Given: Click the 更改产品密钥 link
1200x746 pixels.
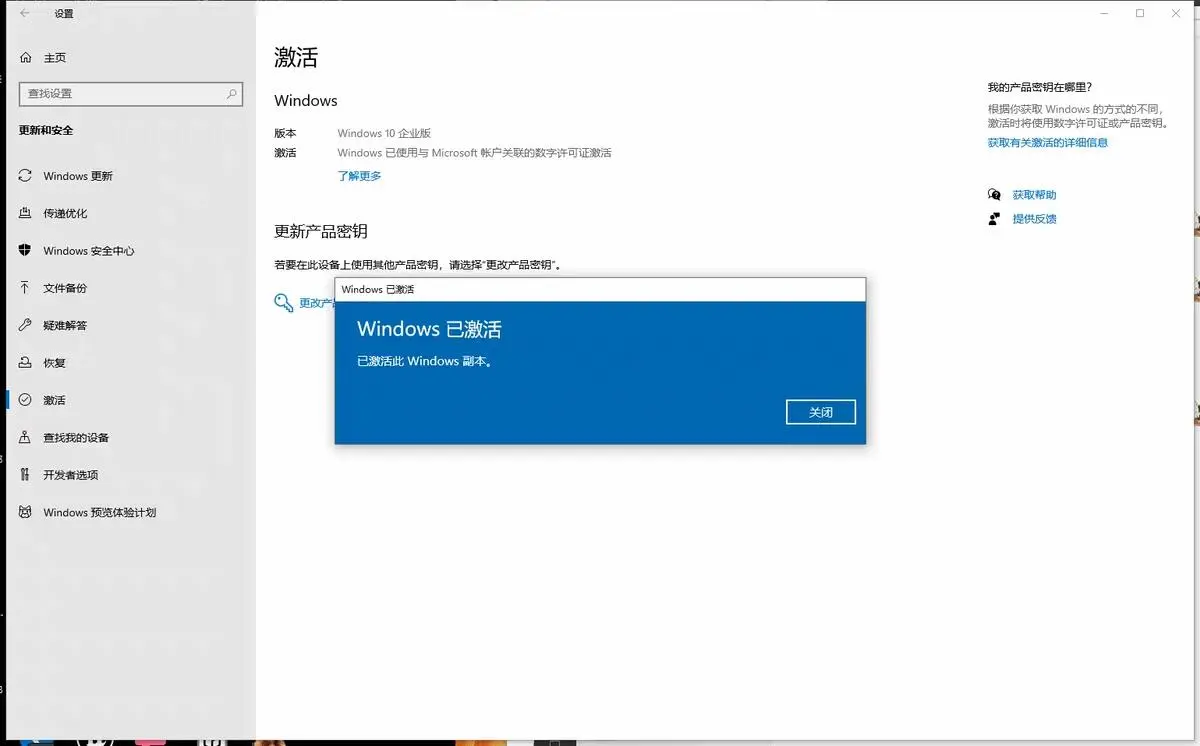Looking at the screenshot, I should pyautogui.click(x=315, y=302).
